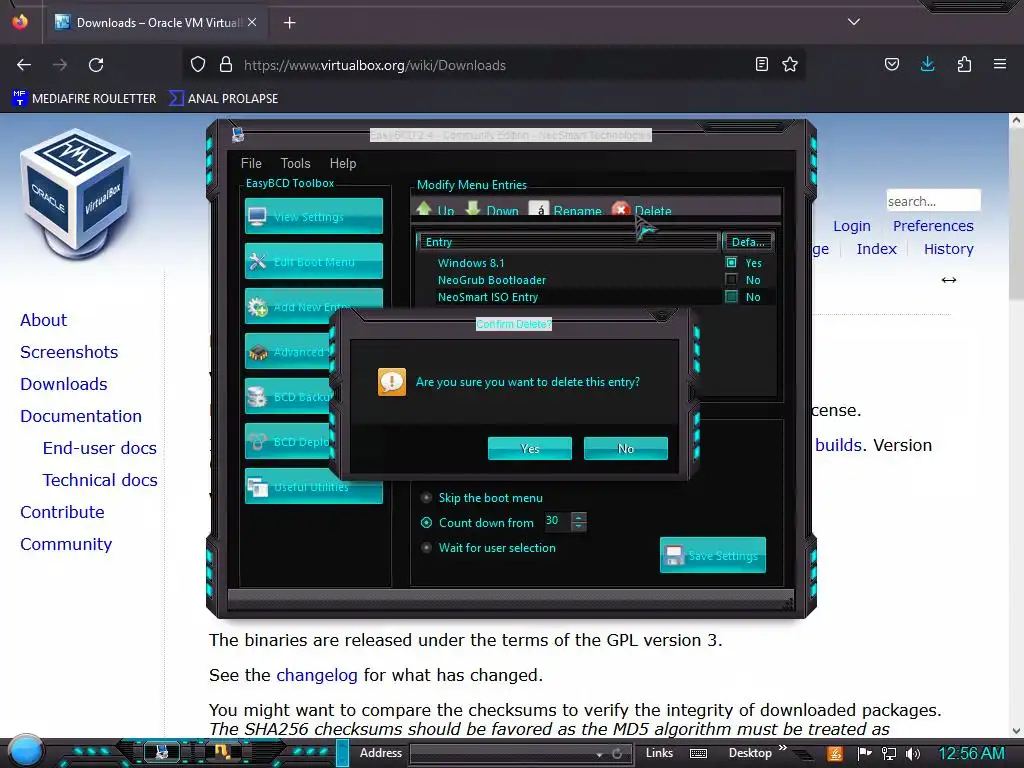Move entry Up with green arrow
Image resolution: width=1024 pixels, height=768 pixels.
435,210
